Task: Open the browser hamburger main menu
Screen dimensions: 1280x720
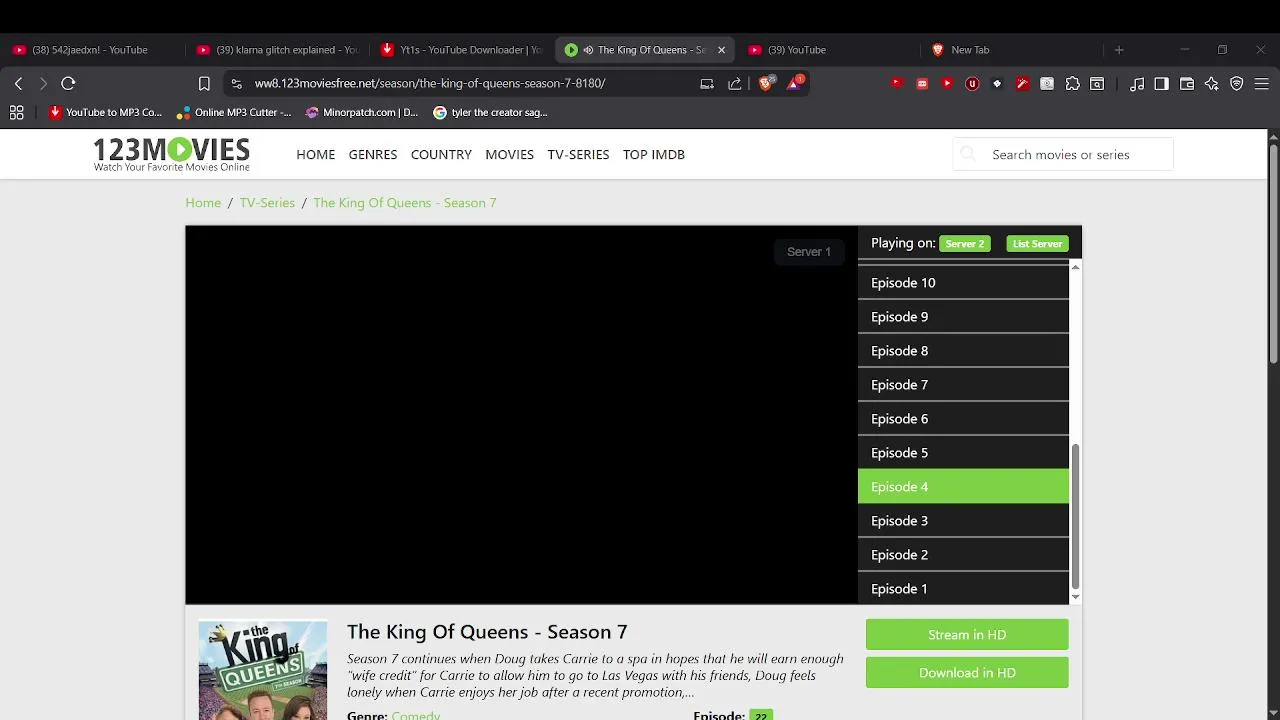Action: tap(1261, 84)
